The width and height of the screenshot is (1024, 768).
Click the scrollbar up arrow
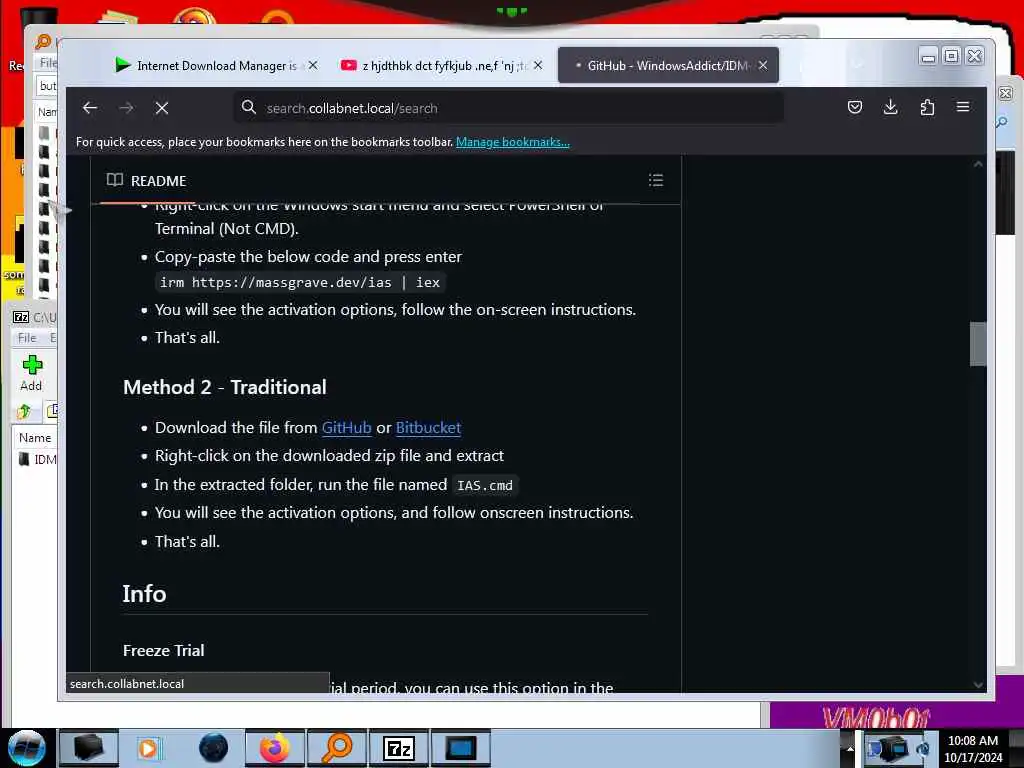[x=978, y=164]
